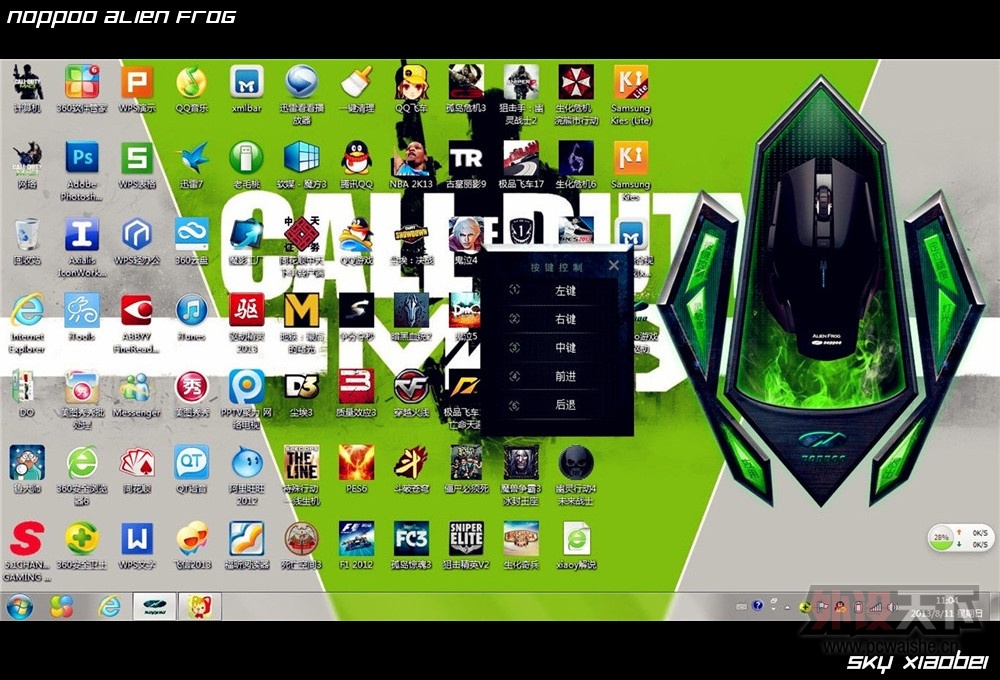Screen dimensions: 1000x680
Task: Open 穿越火线 CF game icon
Action: pyautogui.click(x=411, y=386)
